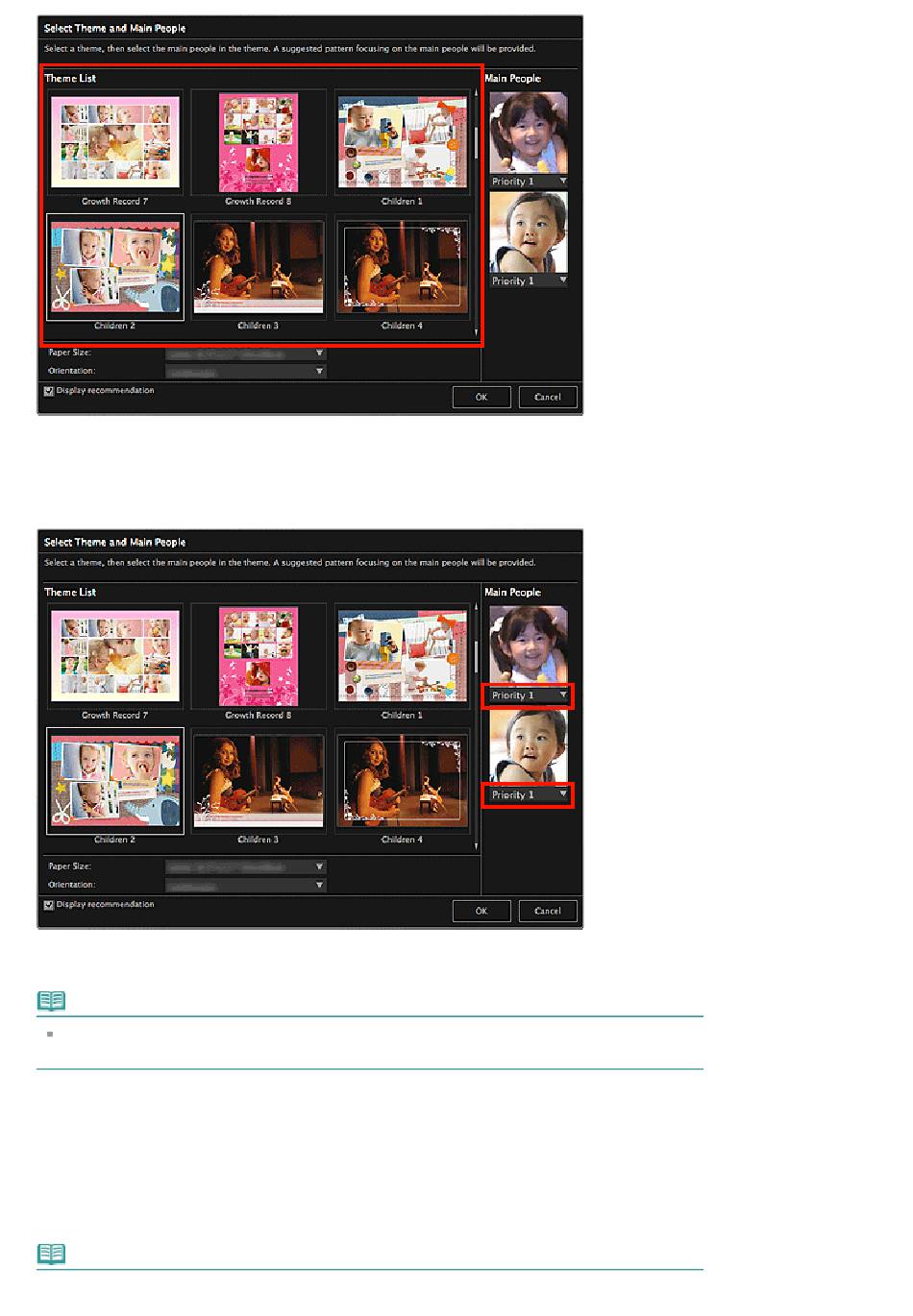Screen dimensions: 913x1316
Task: Pick Children 3 theme in lower dialog
Action: pyautogui.click(x=258, y=782)
